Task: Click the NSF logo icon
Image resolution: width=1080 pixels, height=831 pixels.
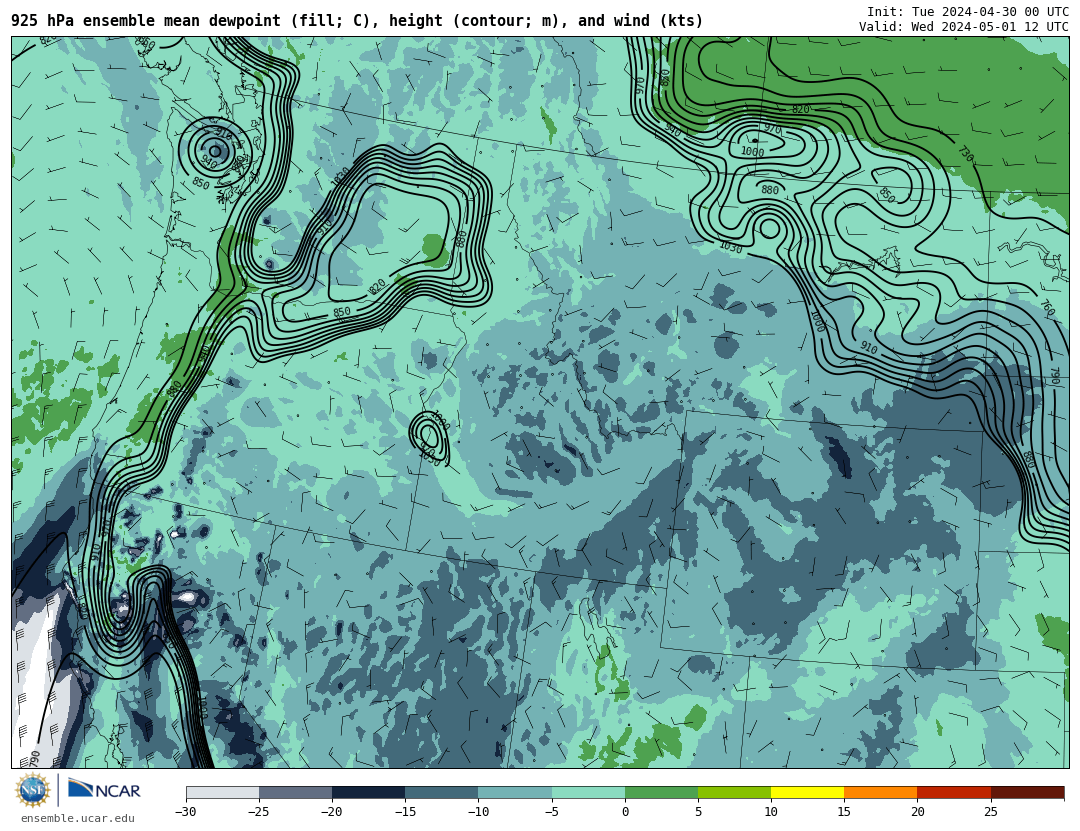Action: pyautogui.click(x=32, y=790)
